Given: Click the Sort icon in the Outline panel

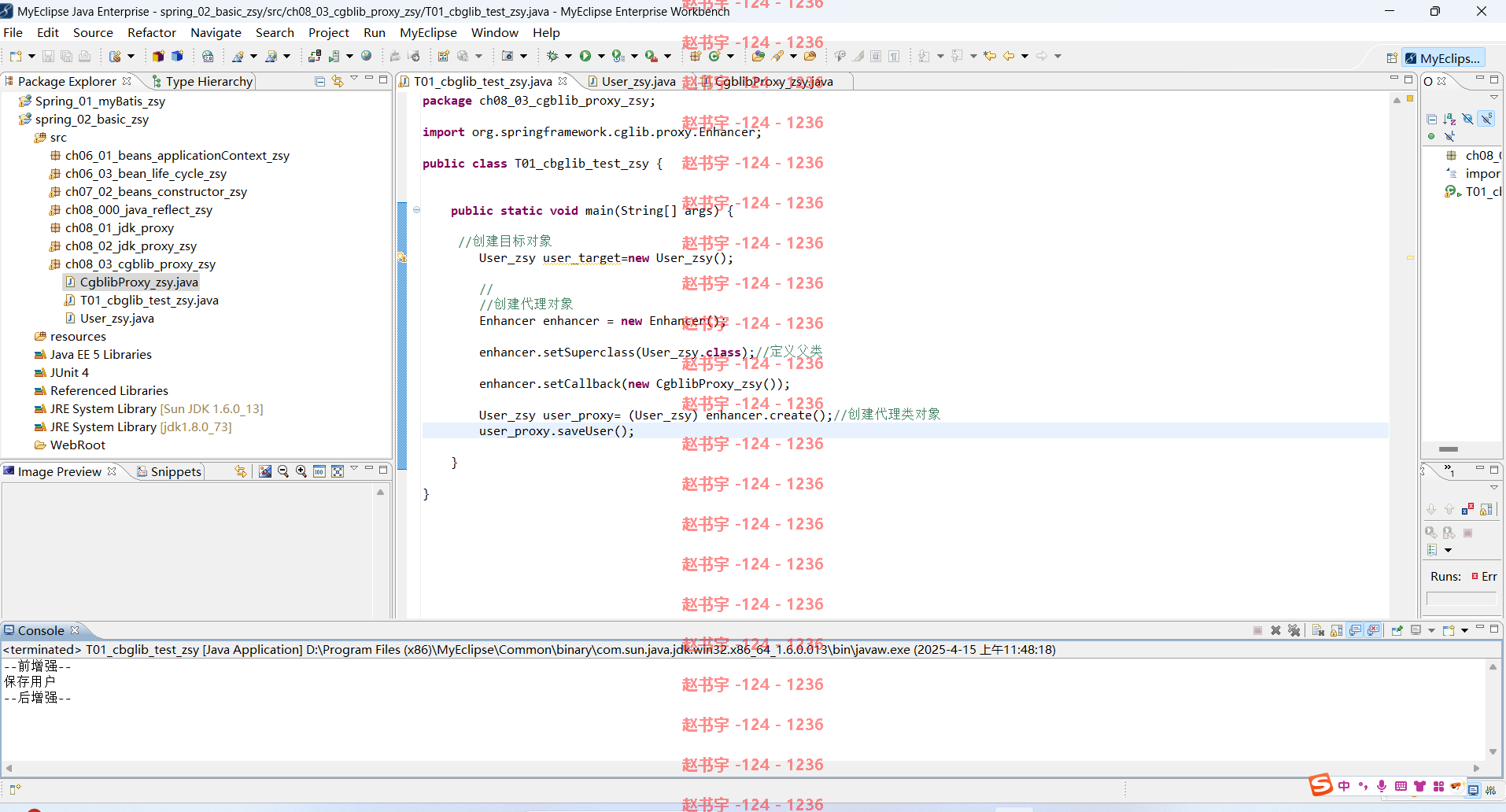Looking at the screenshot, I should point(1449,119).
